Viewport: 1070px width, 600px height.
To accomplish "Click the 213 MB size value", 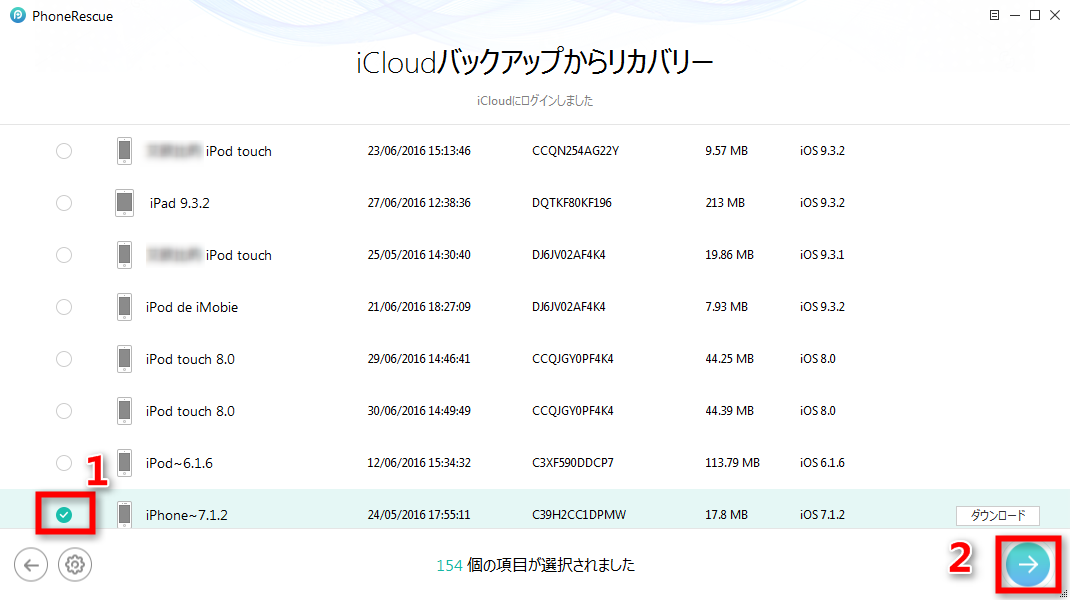I will tap(725, 203).
